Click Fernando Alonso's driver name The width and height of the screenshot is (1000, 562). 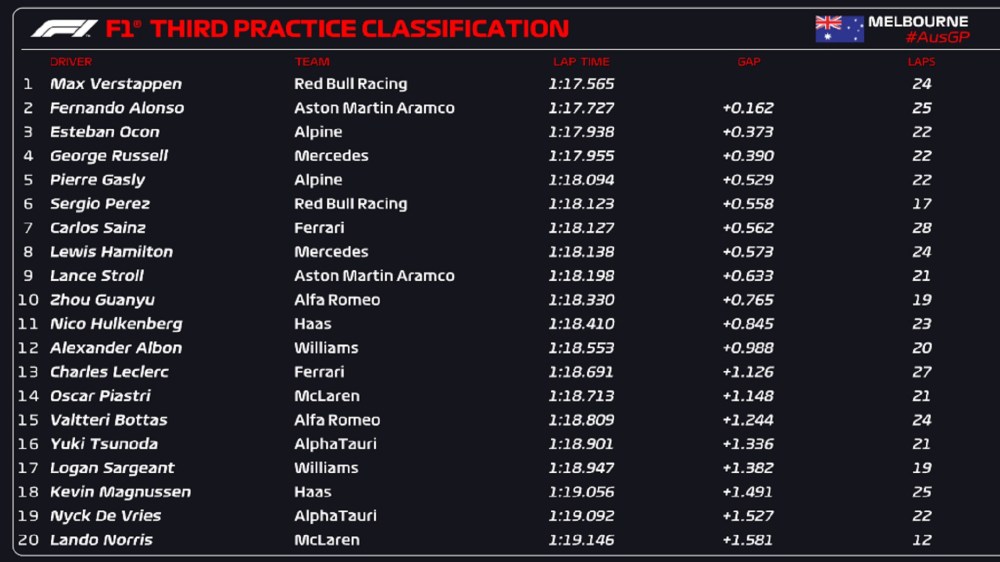[x=117, y=108]
